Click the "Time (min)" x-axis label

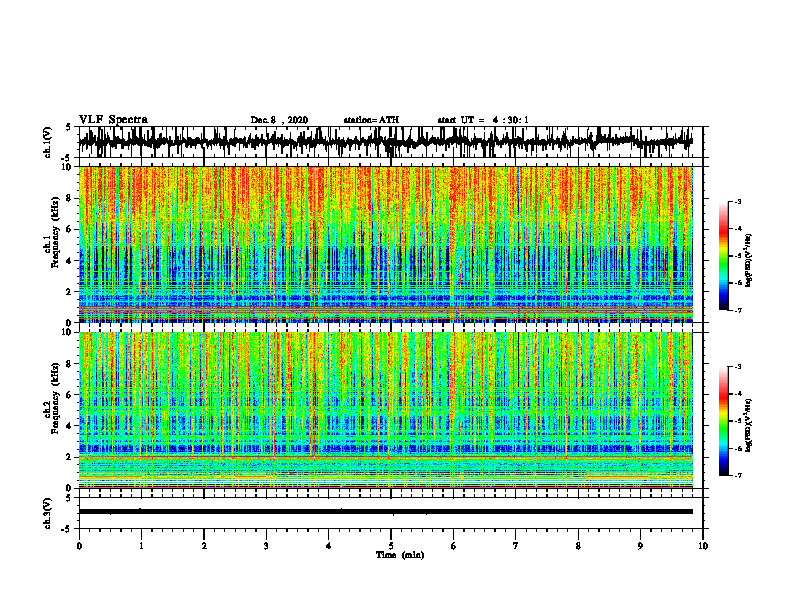[400, 555]
